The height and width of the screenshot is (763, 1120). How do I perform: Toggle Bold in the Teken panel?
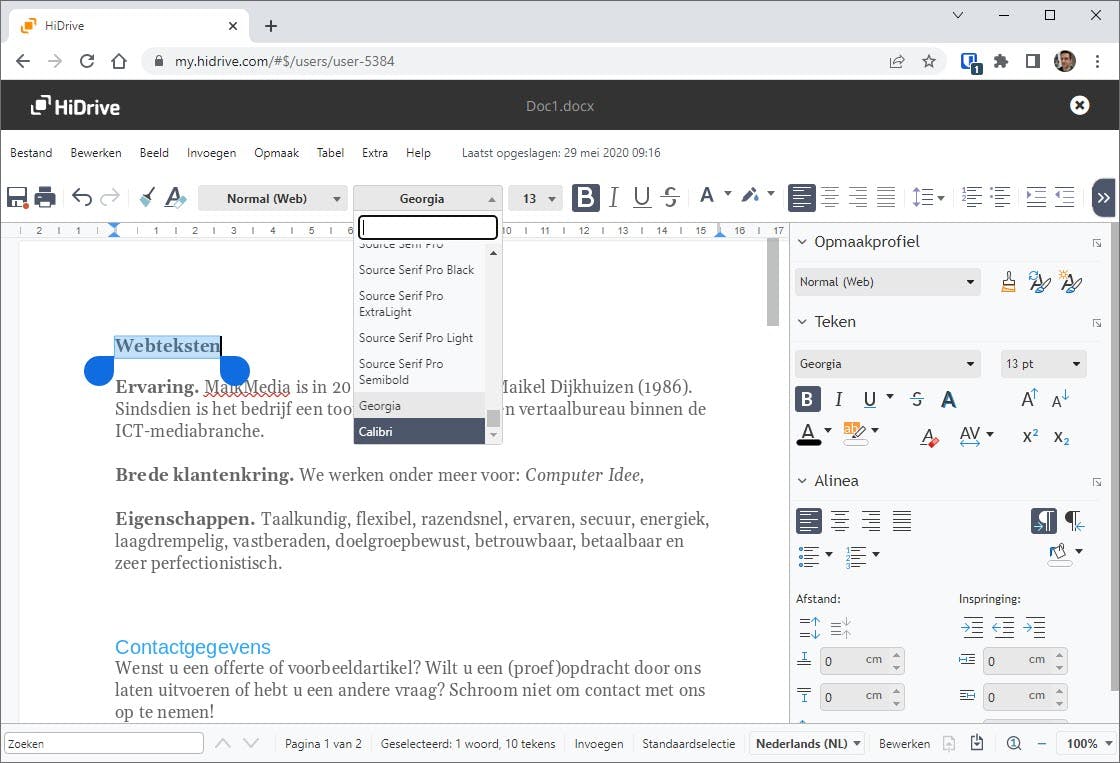pyautogui.click(x=807, y=399)
